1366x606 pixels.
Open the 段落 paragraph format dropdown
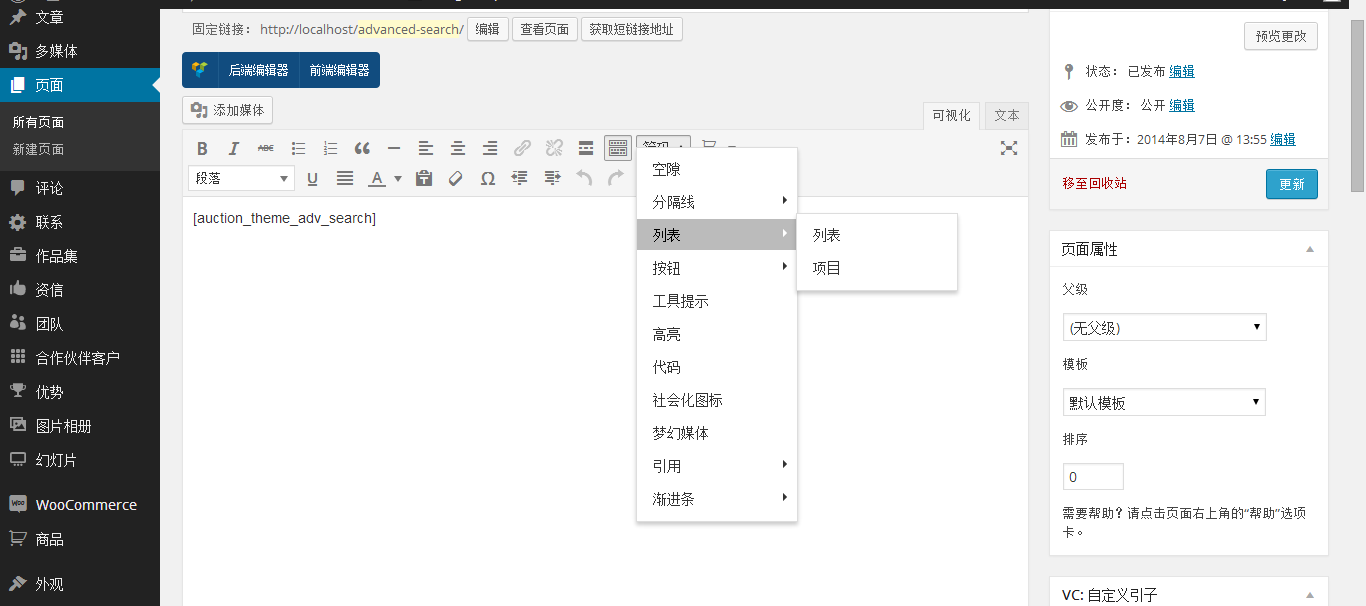[241, 179]
